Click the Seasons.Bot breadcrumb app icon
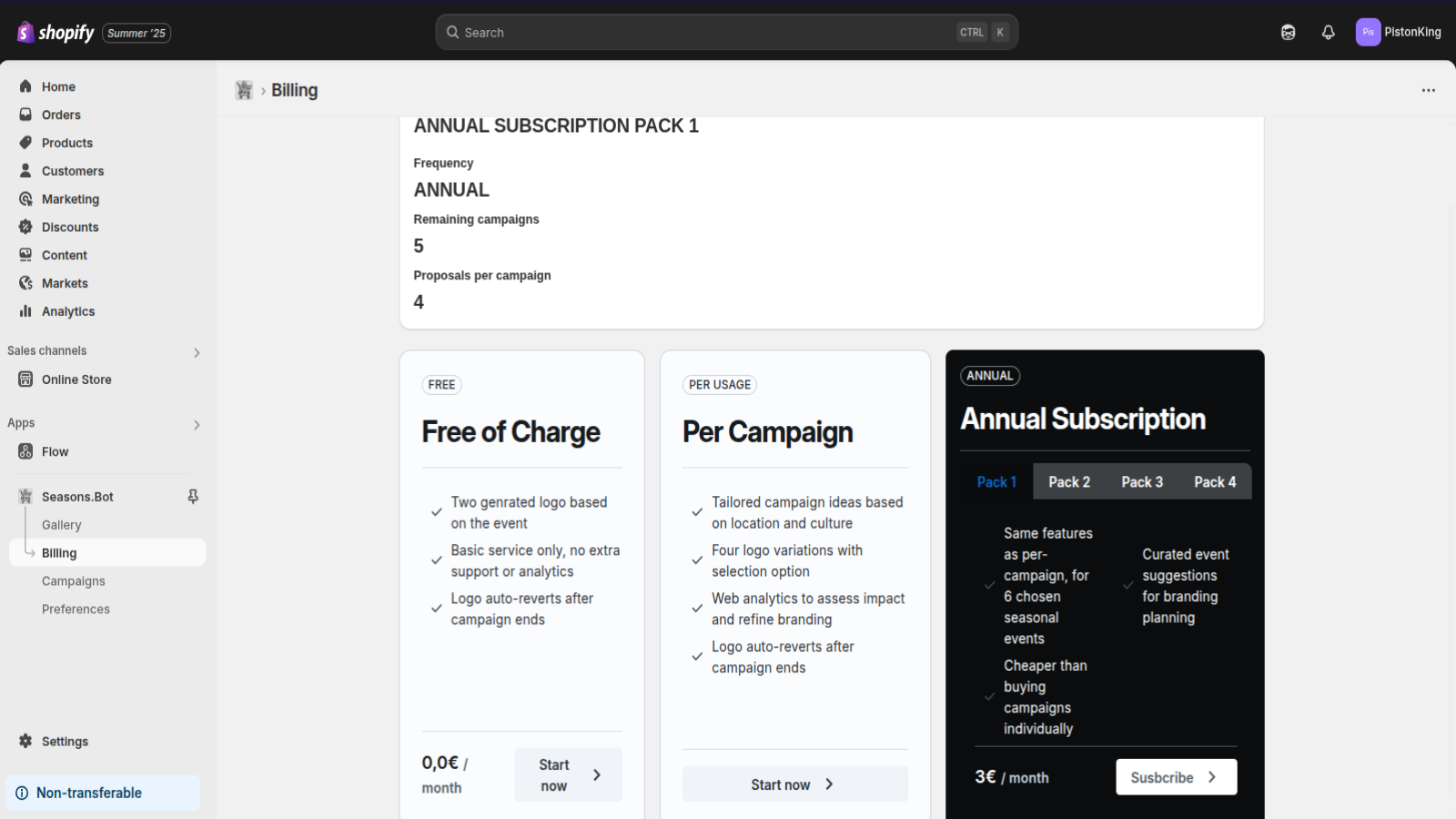 [x=244, y=90]
